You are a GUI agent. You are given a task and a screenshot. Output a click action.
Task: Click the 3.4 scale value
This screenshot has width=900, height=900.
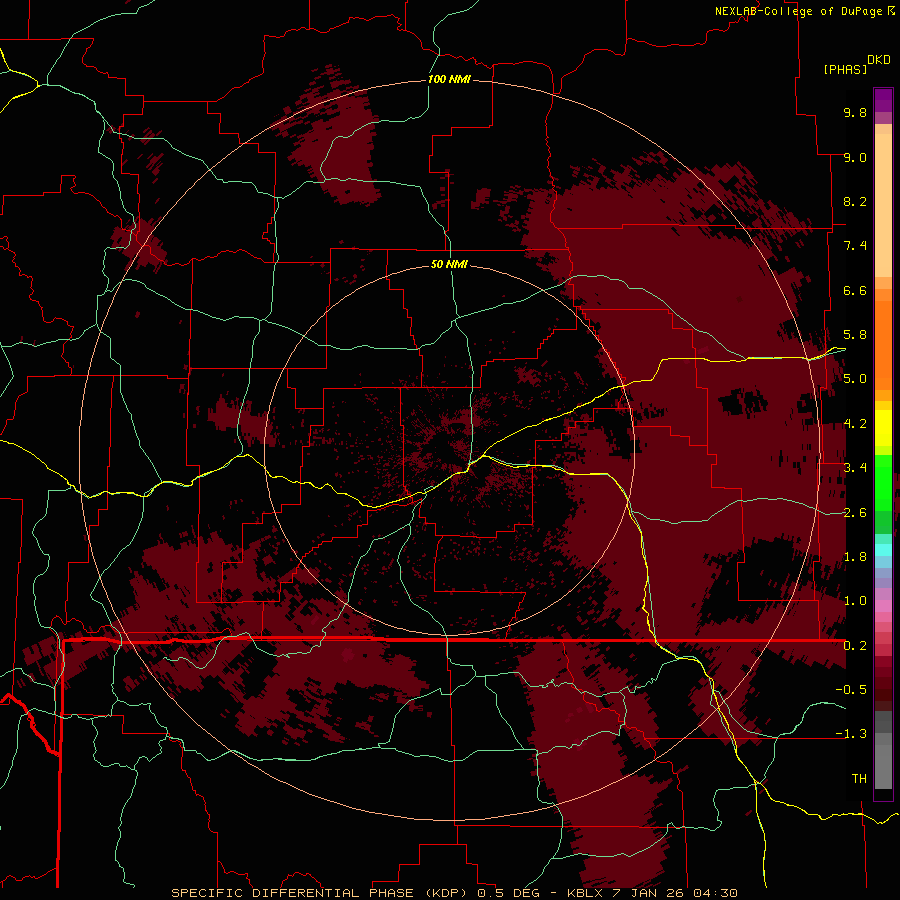(x=855, y=468)
